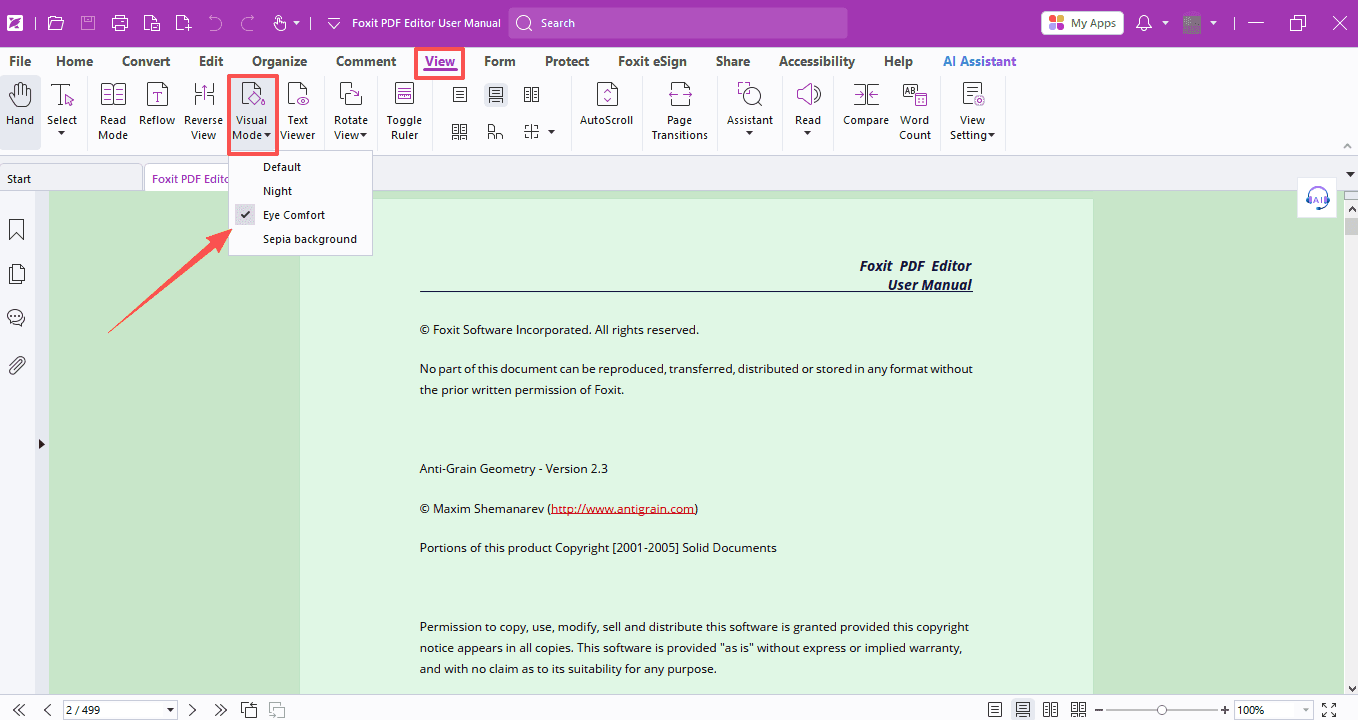Expand the left navigation panel arrow
Image resolution: width=1358 pixels, height=720 pixels.
41,443
